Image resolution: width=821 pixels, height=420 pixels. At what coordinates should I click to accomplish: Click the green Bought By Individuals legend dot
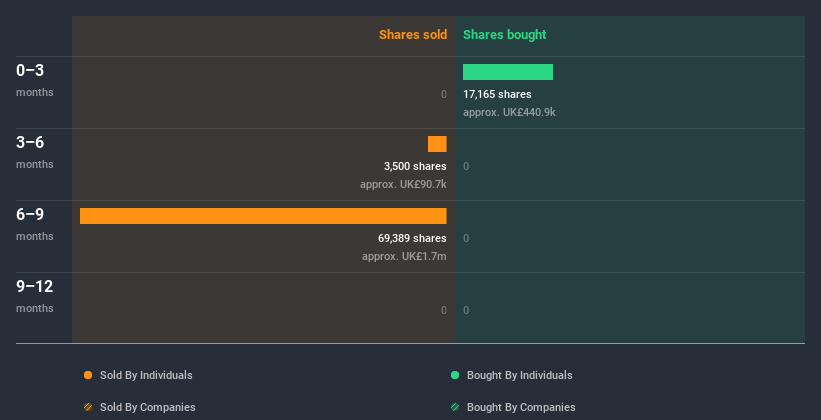coord(455,375)
